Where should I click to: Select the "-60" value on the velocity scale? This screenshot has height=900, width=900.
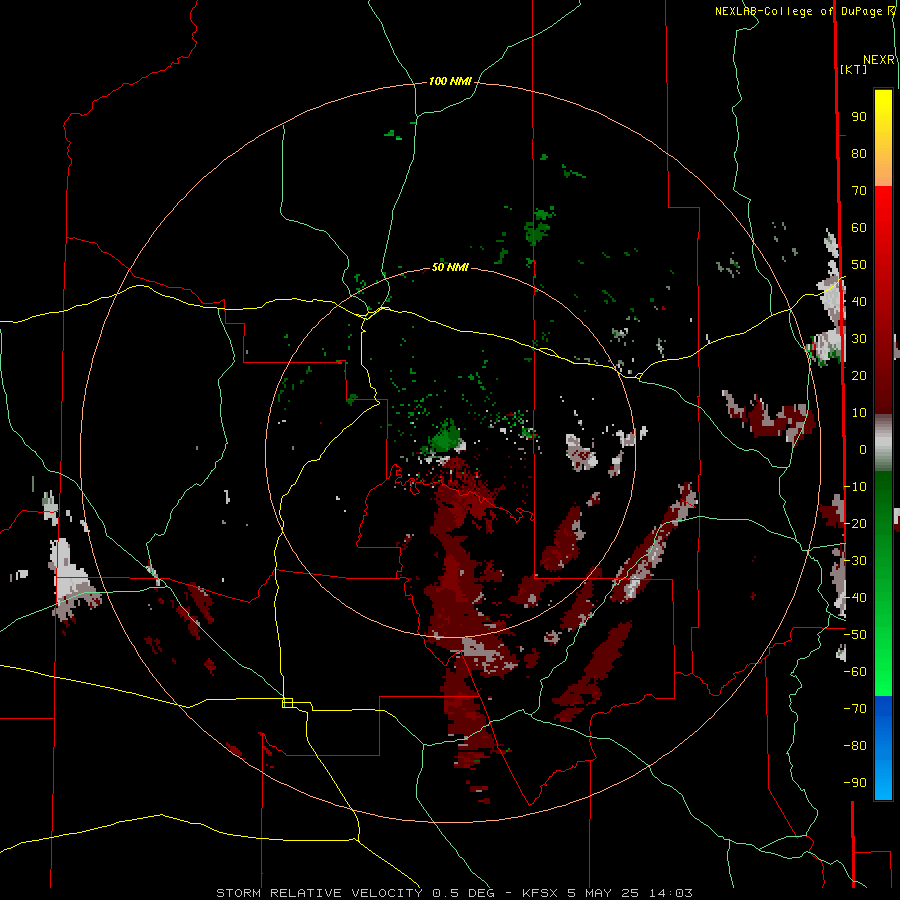point(855,672)
